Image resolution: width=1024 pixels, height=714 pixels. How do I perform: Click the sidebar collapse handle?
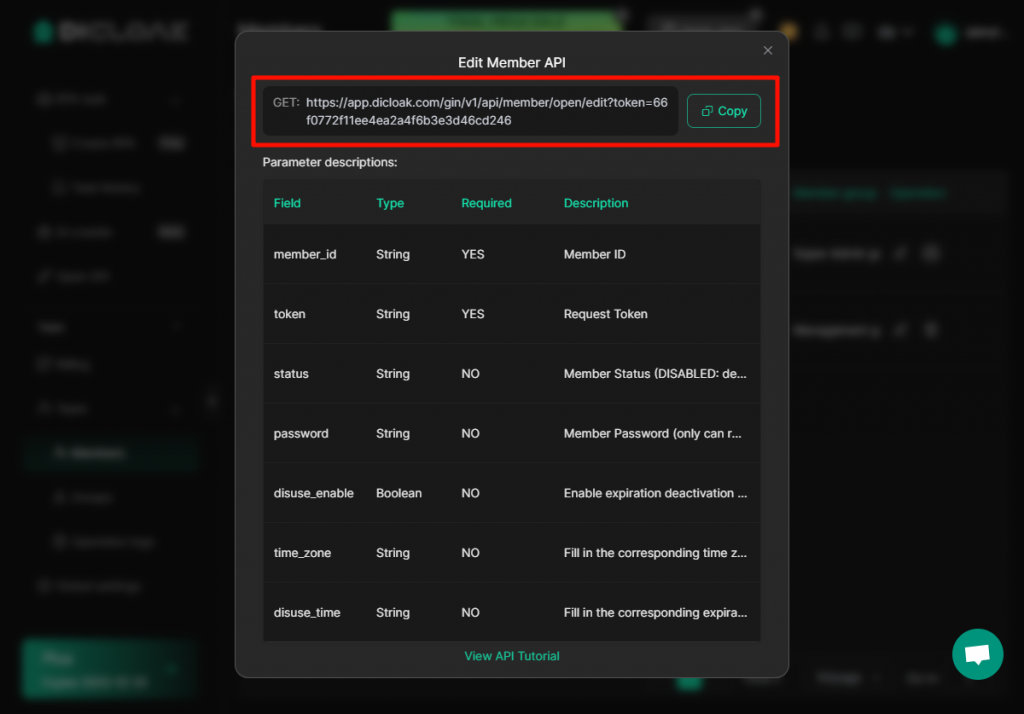click(211, 401)
